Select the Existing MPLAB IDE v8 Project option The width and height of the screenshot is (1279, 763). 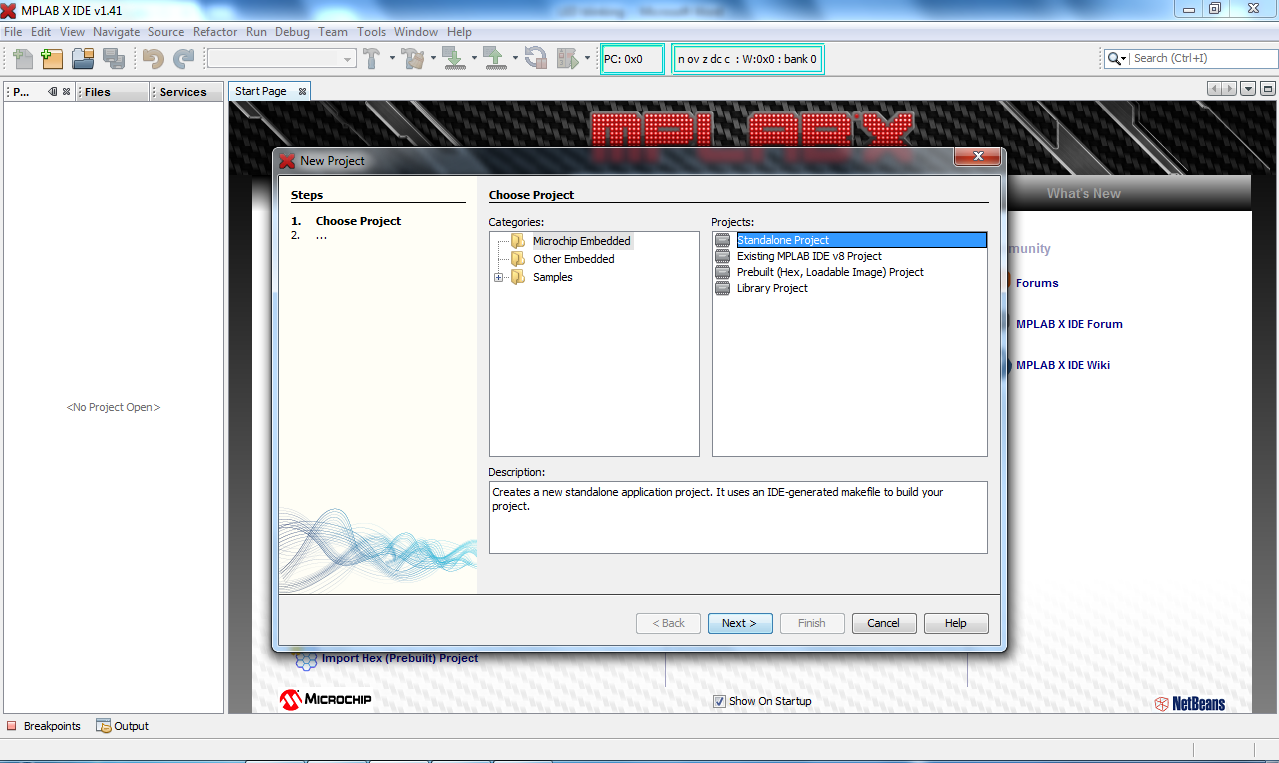(x=808, y=255)
